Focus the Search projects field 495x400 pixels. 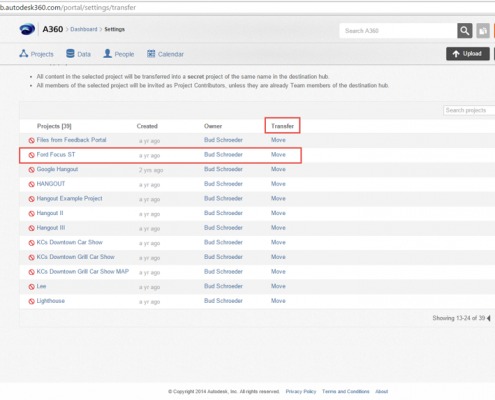(469, 110)
